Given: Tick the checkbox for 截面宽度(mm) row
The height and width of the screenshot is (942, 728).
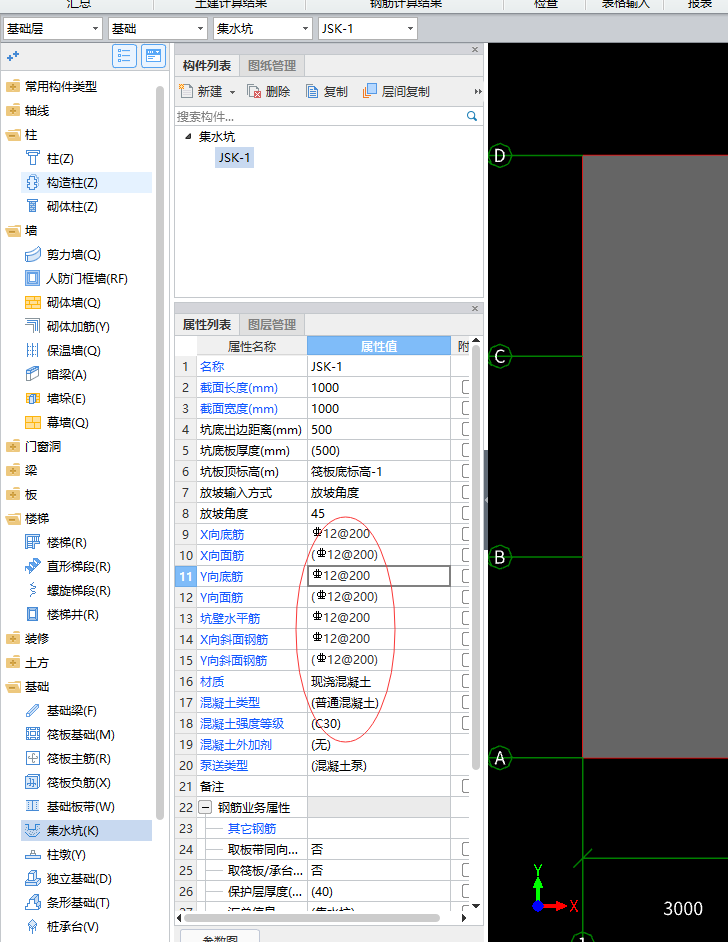Looking at the screenshot, I should click(466, 409).
